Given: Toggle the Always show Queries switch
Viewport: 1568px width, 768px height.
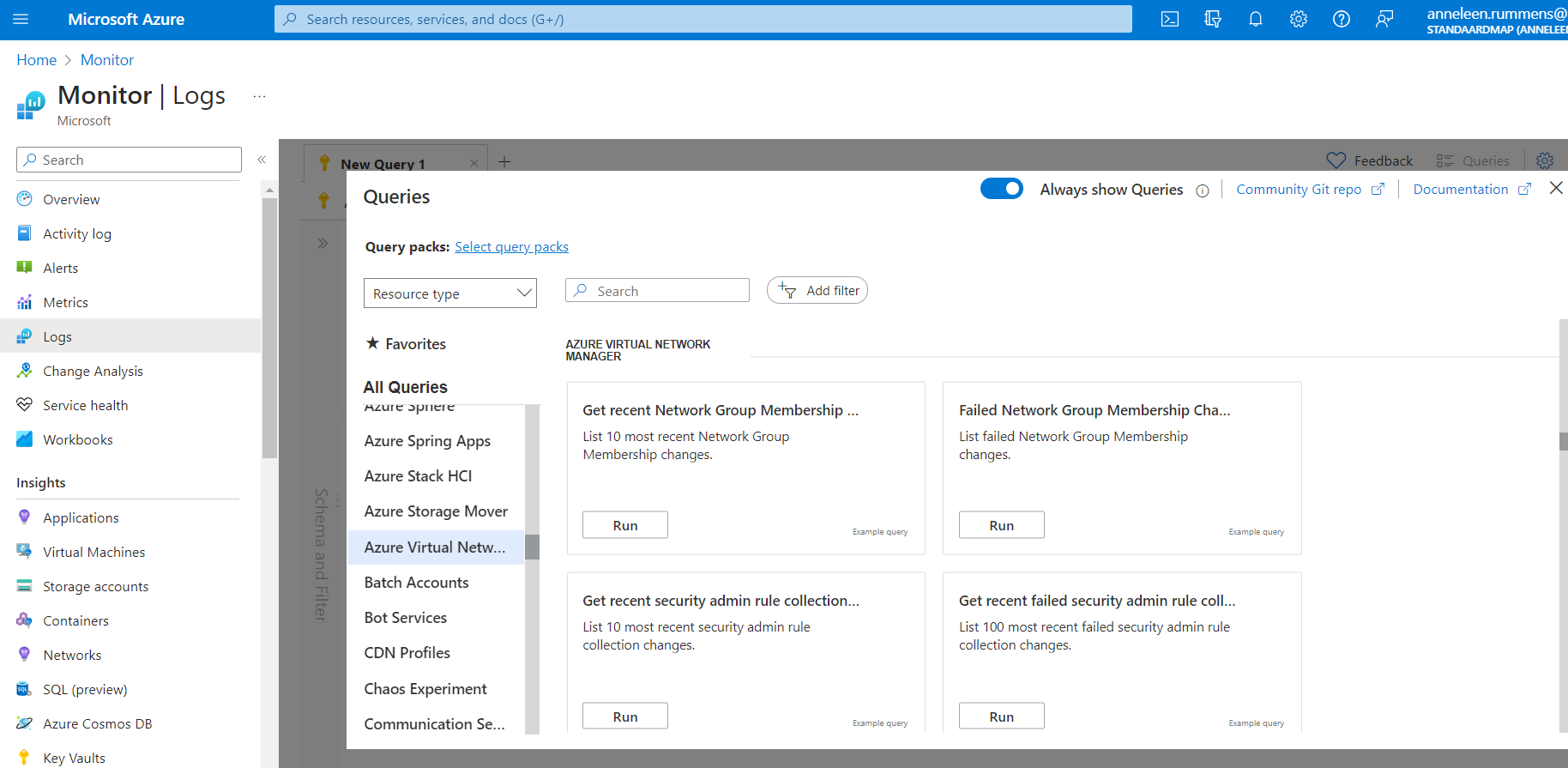Looking at the screenshot, I should tap(1002, 189).
